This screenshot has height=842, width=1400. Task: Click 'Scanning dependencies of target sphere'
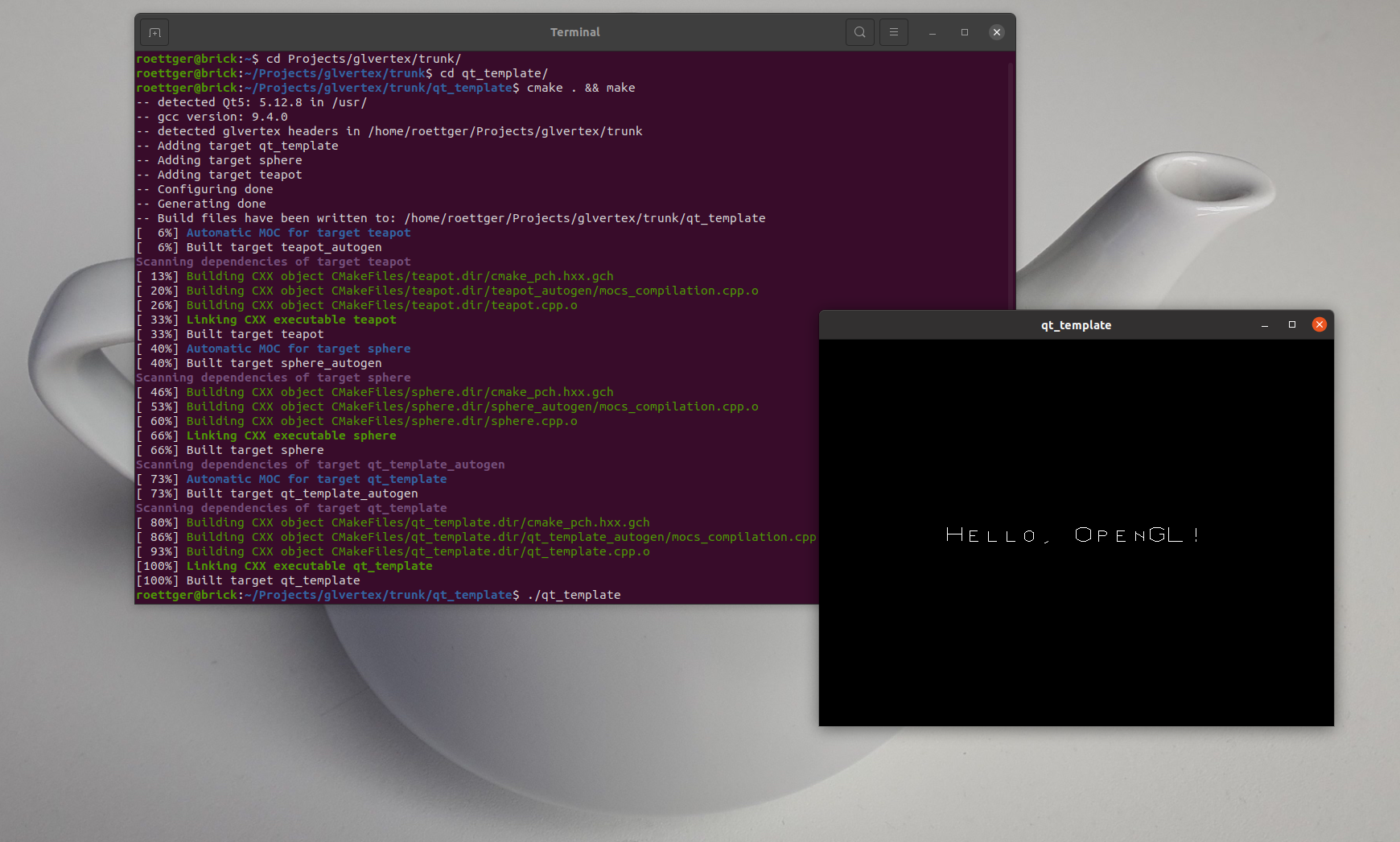274,378
